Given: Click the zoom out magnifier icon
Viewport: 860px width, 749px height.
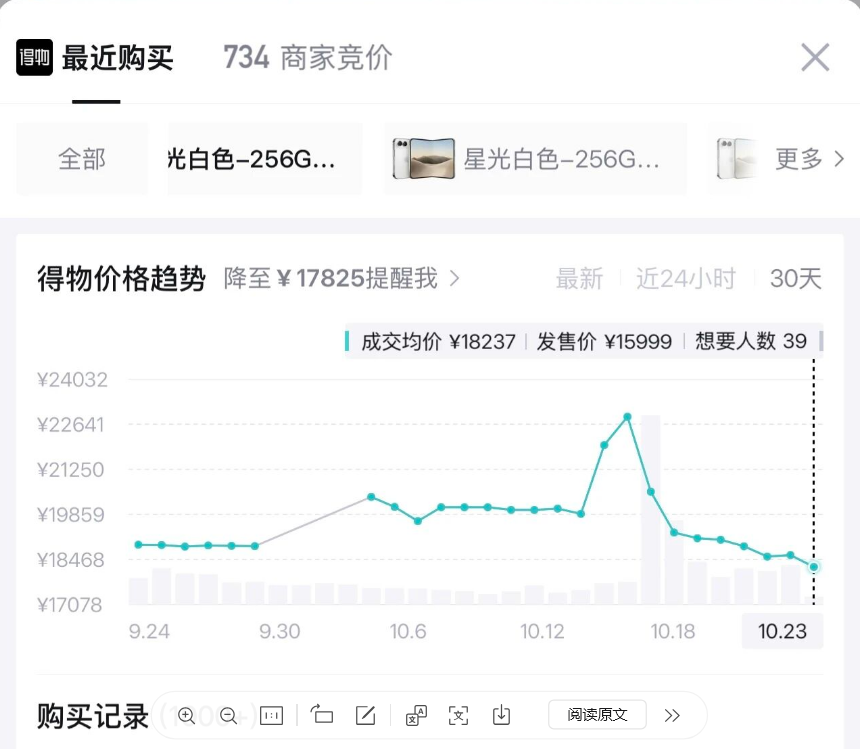Looking at the screenshot, I should point(228,715).
